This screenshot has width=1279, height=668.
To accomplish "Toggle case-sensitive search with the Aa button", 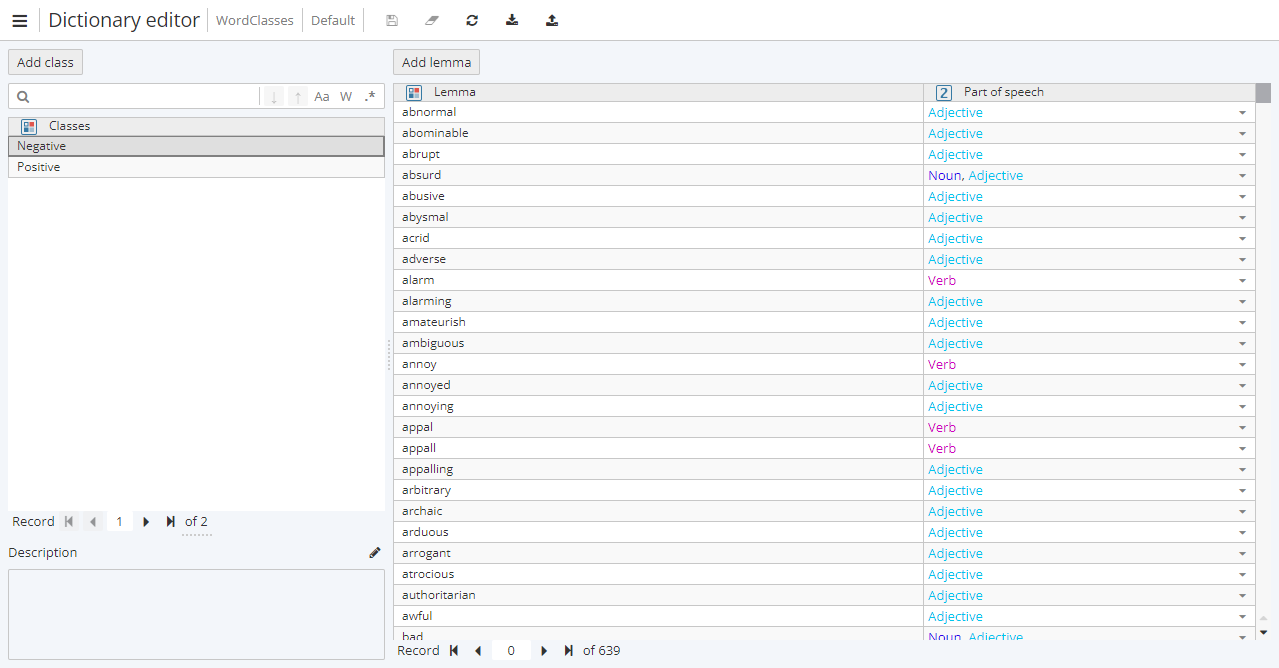I will (x=322, y=96).
